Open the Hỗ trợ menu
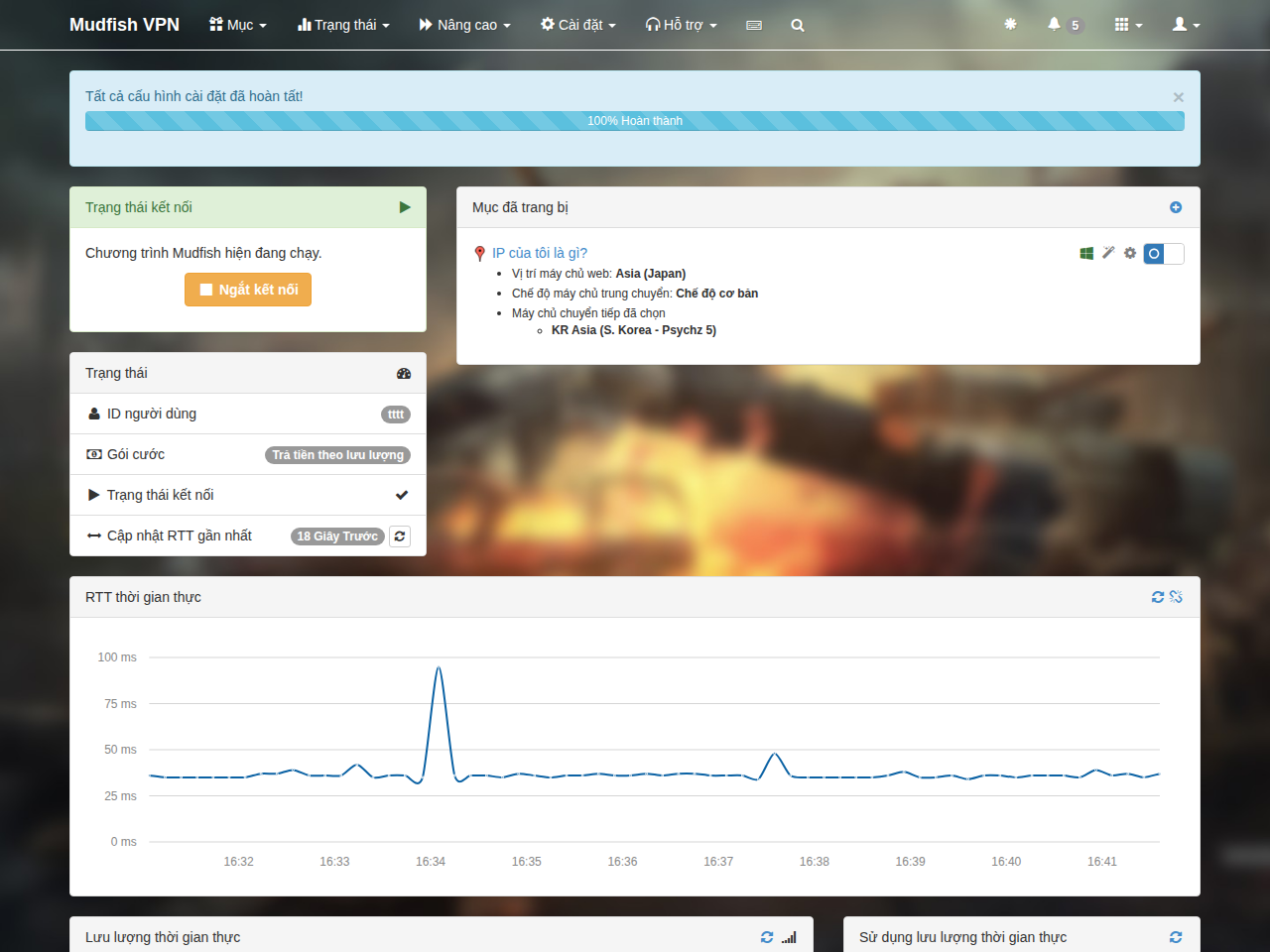Image resolution: width=1270 pixels, height=952 pixels. pos(681,25)
